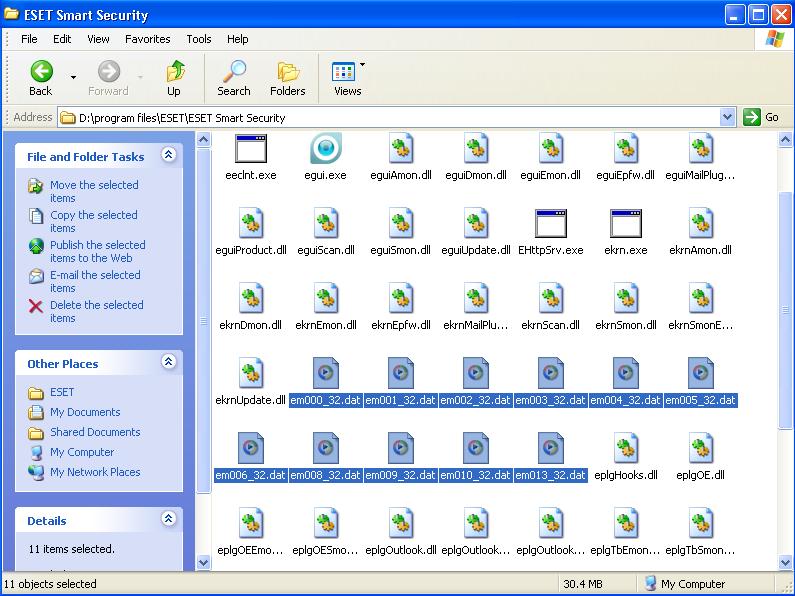Screen dimensions: 795x596
Task: Select the EHttpSrv.exe file icon
Action: point(551,223)
